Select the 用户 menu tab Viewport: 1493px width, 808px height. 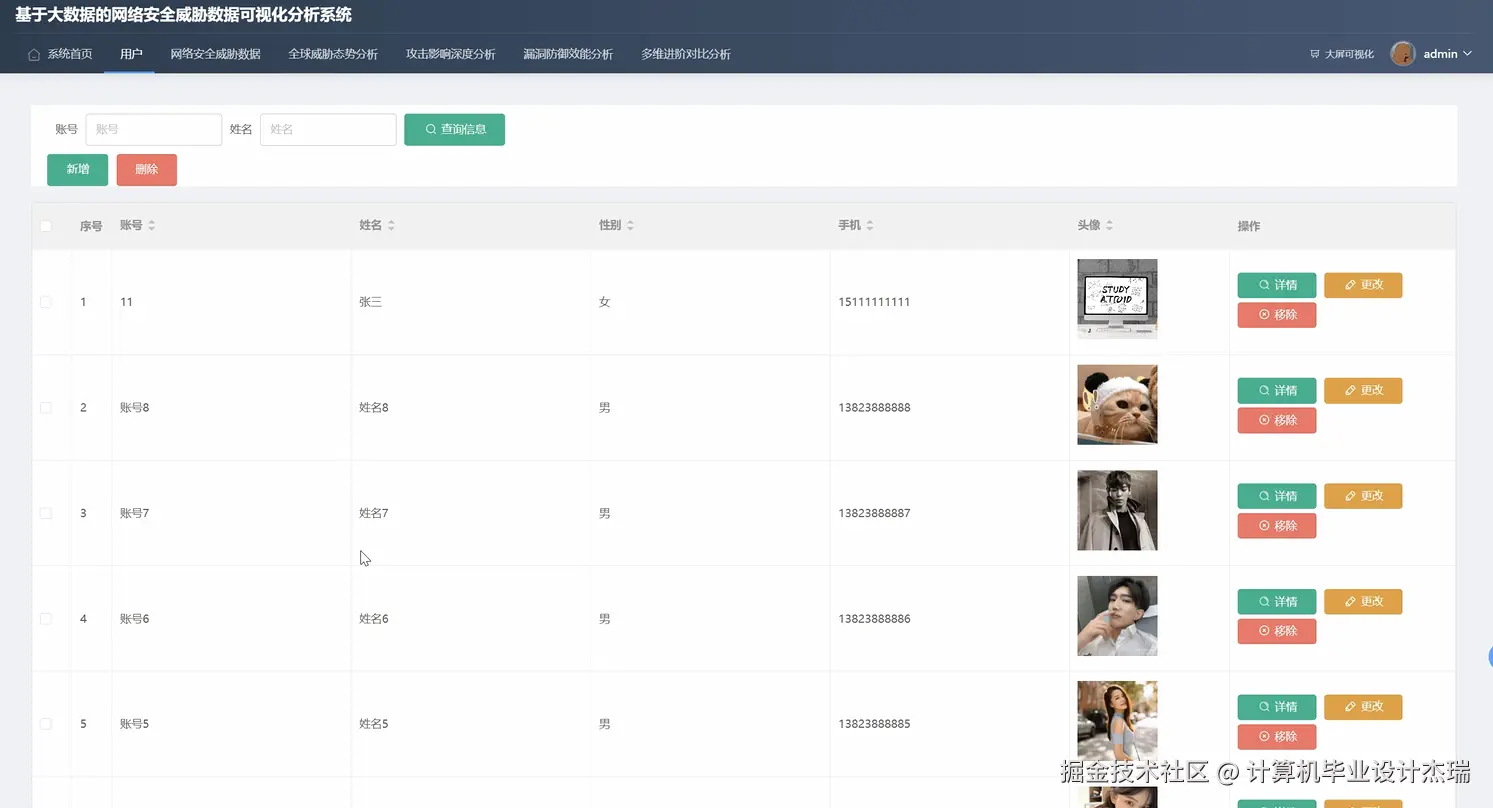click(131, 54)
